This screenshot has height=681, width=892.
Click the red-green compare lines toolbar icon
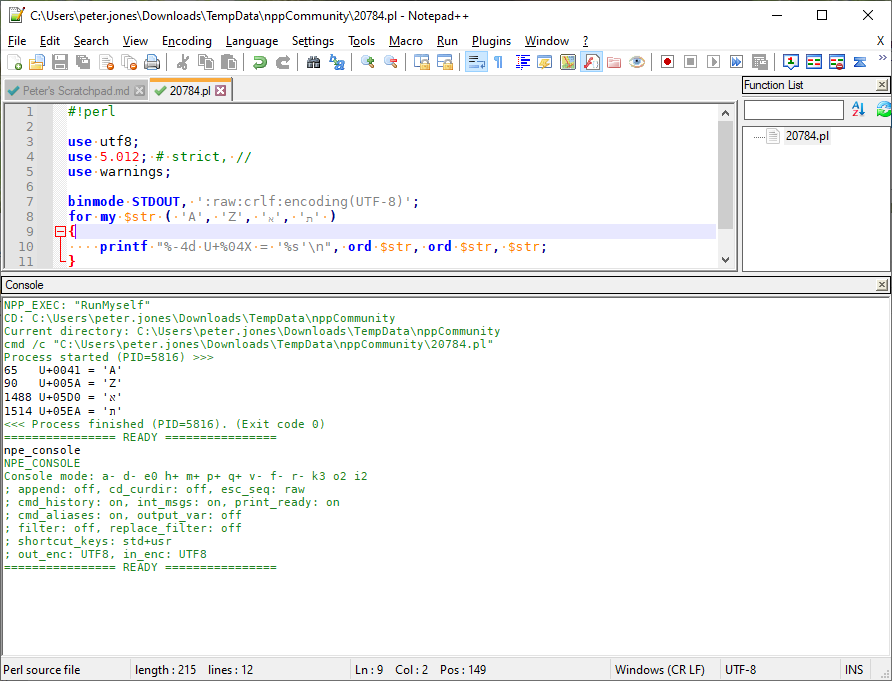coord(813,62)
